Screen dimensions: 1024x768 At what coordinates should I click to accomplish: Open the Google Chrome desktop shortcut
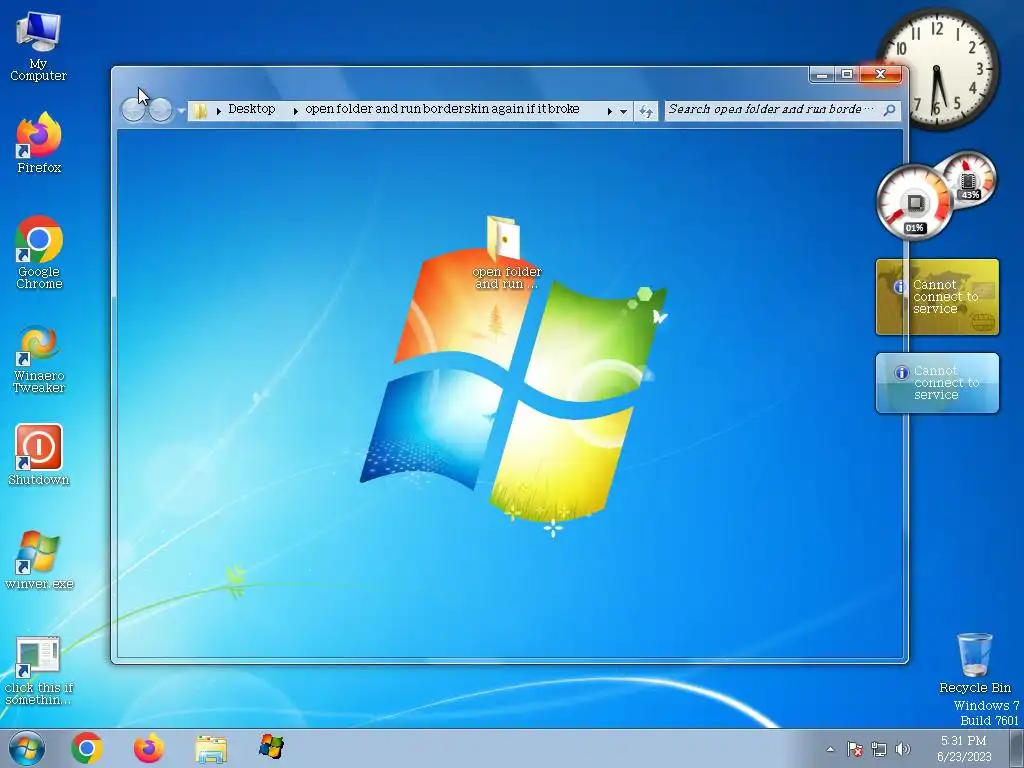(x=39, y=252)
